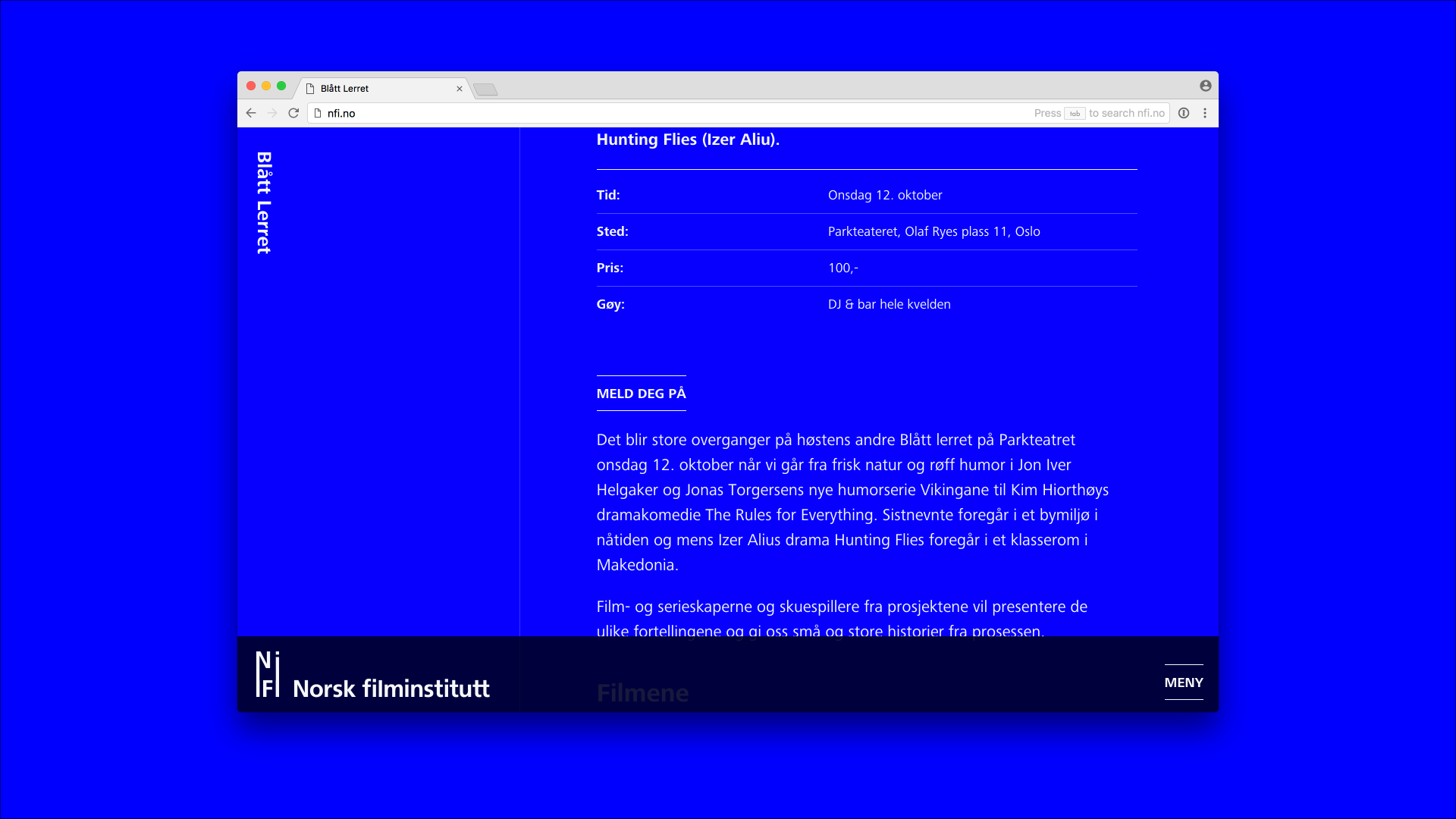
Task: Select the Blått Lerret browser tab
Action: click(x=383, y=89)
